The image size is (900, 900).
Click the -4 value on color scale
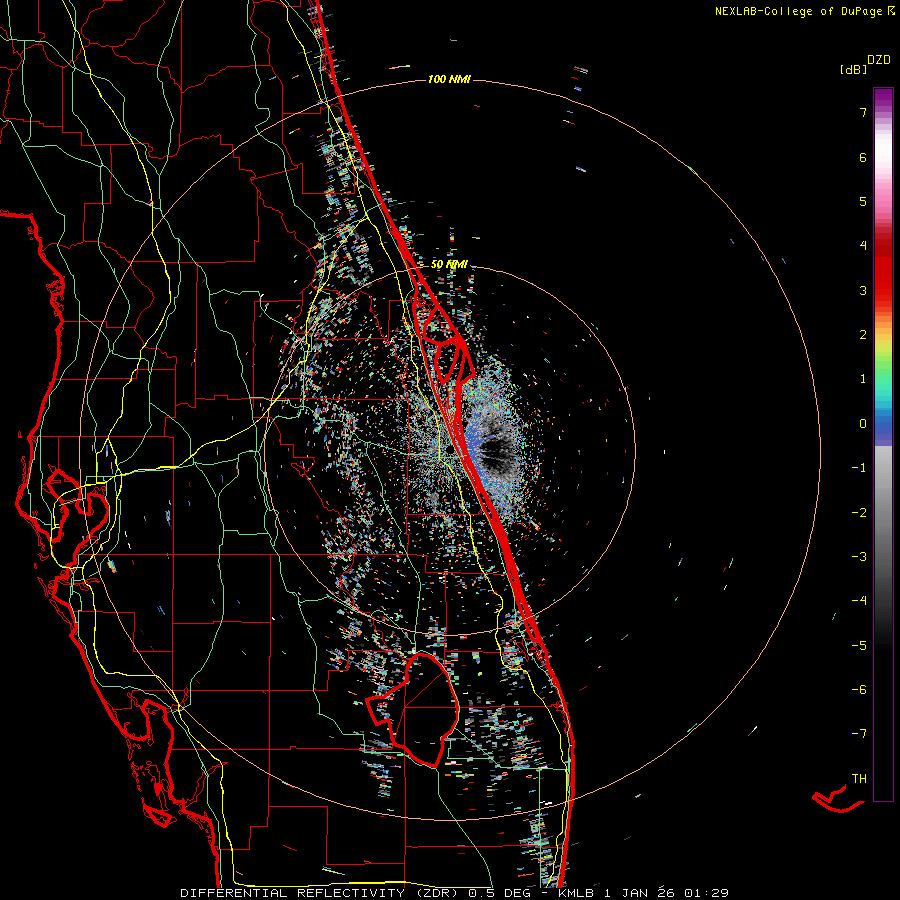click(x=859, y=600)
